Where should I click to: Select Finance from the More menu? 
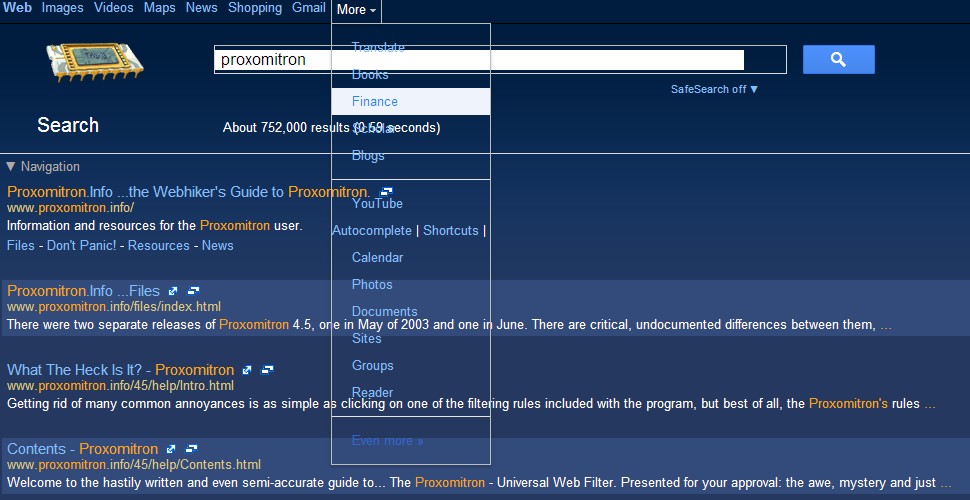point(375,101)
